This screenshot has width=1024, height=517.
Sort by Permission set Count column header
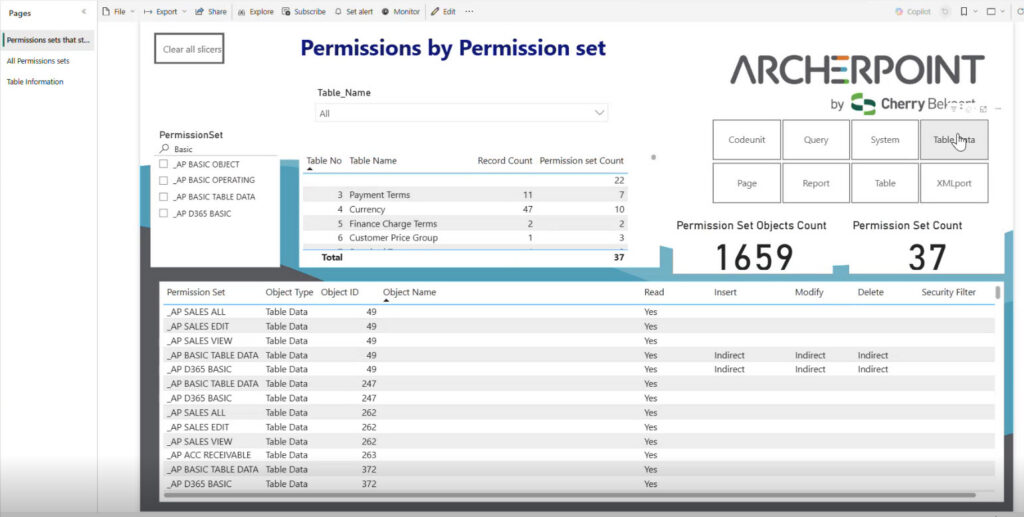pyautogui.click(x=581, y=161)
